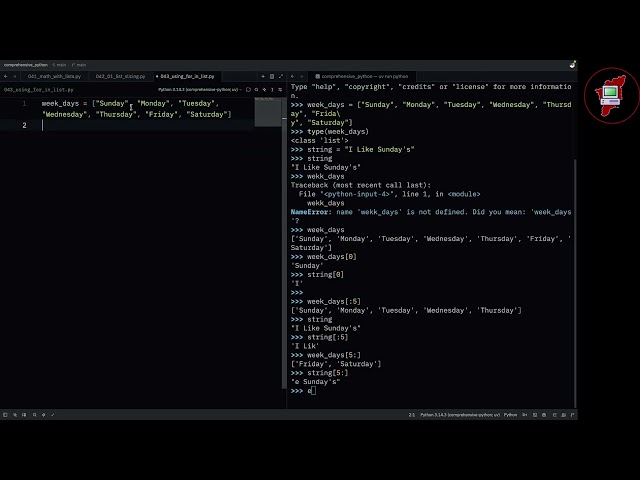Open the comprehensive_python project menu
640x480 pixels.
pos(26,65)
